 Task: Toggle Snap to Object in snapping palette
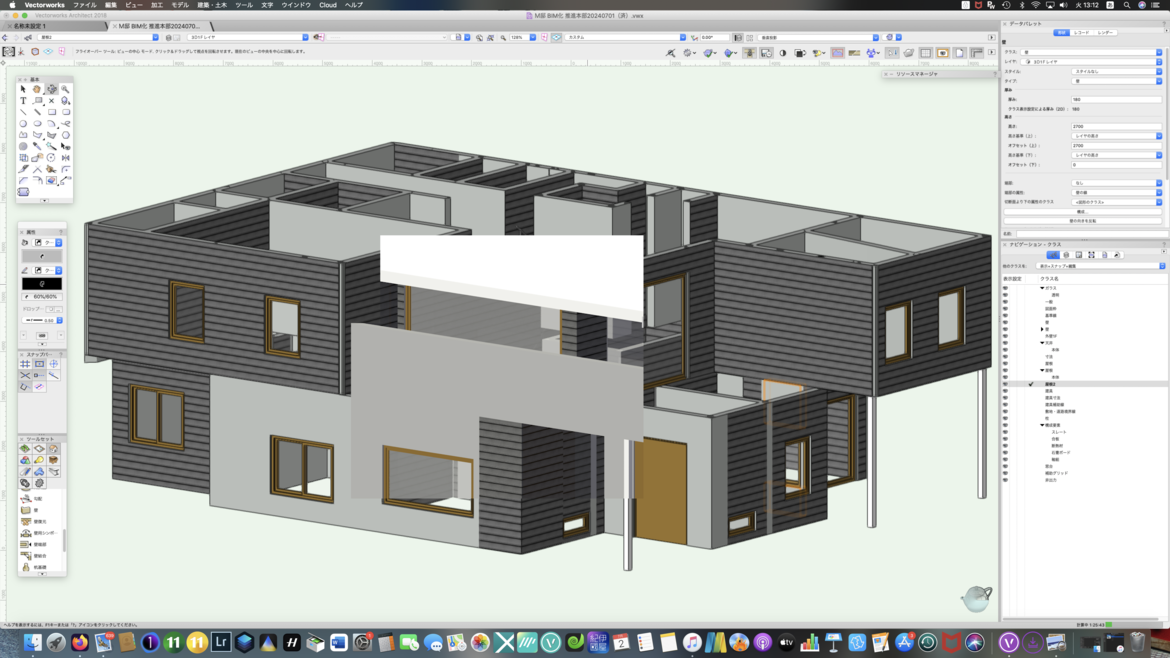click(x=39, y=364)
